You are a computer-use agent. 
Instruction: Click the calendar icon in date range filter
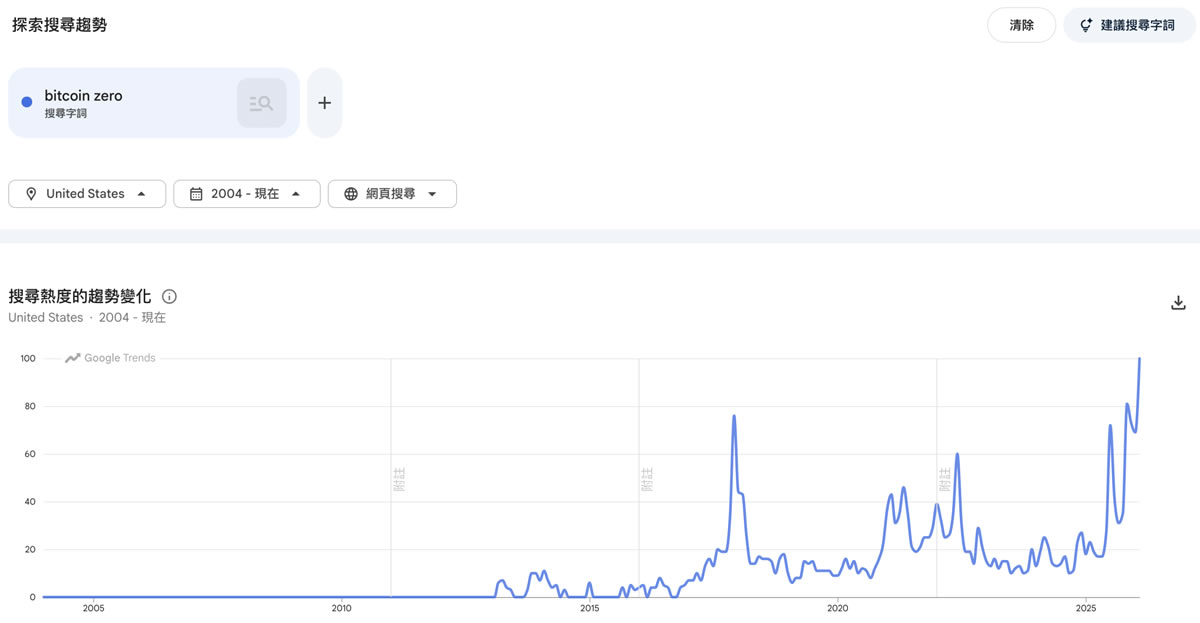(x=196, y=194)
